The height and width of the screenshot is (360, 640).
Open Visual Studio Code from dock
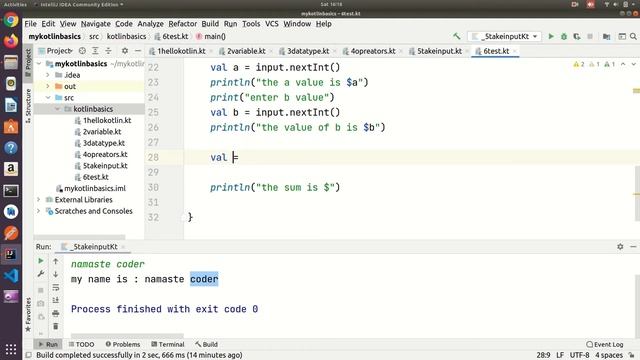(x=11, y=276)
